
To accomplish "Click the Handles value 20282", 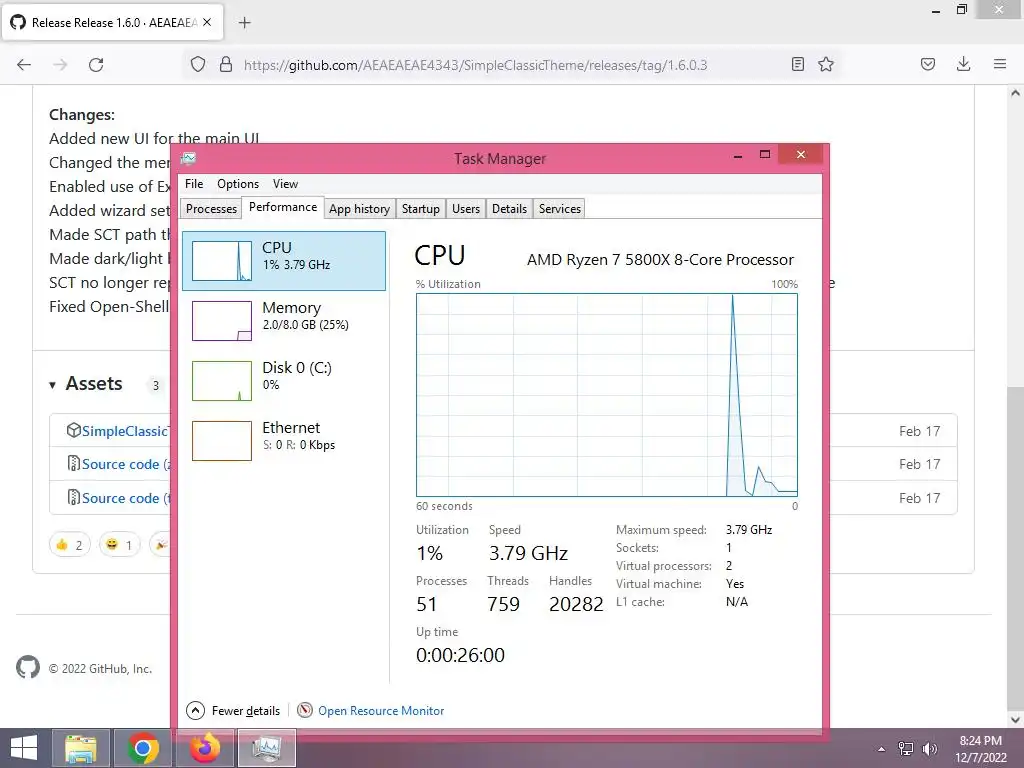I will click(x=576, y=604).
